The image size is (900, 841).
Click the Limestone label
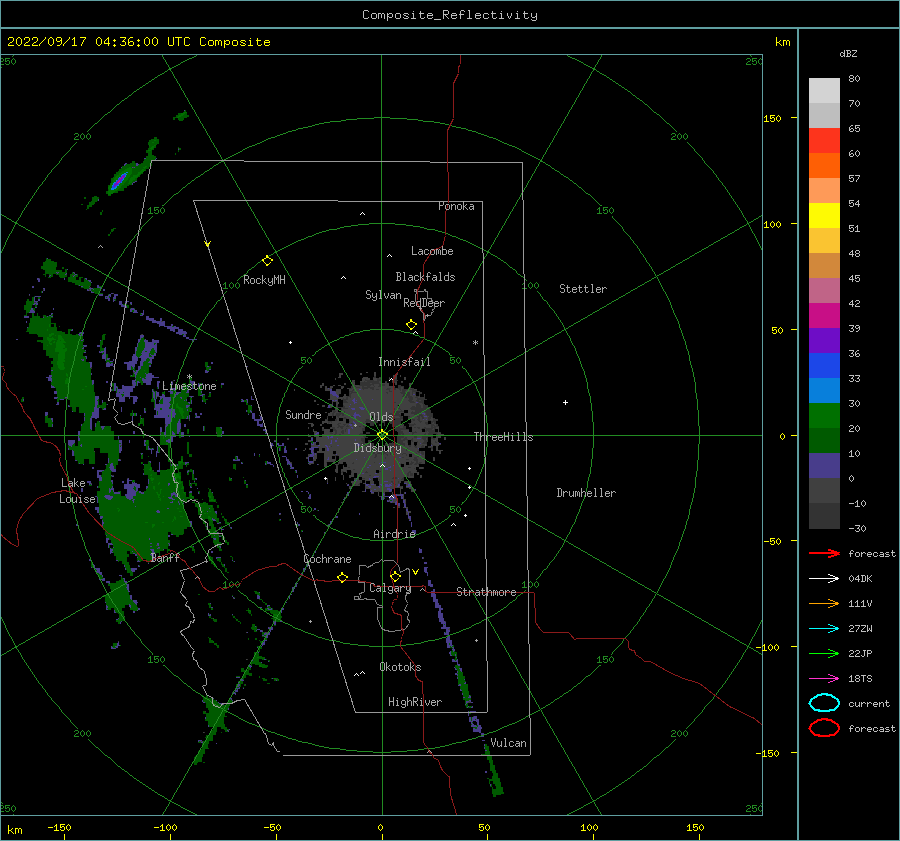pyautogui.click(x=189, y=386)
